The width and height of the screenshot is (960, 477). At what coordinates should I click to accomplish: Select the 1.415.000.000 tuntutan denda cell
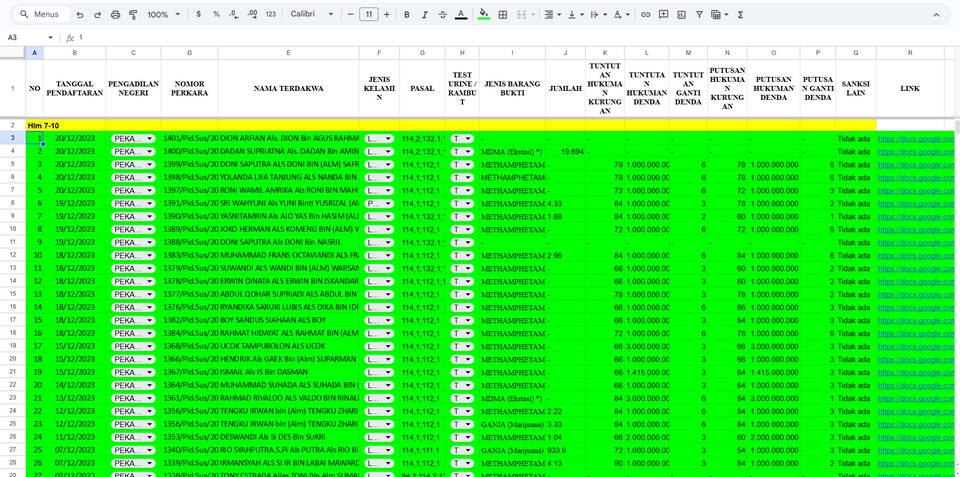point(647,372)
